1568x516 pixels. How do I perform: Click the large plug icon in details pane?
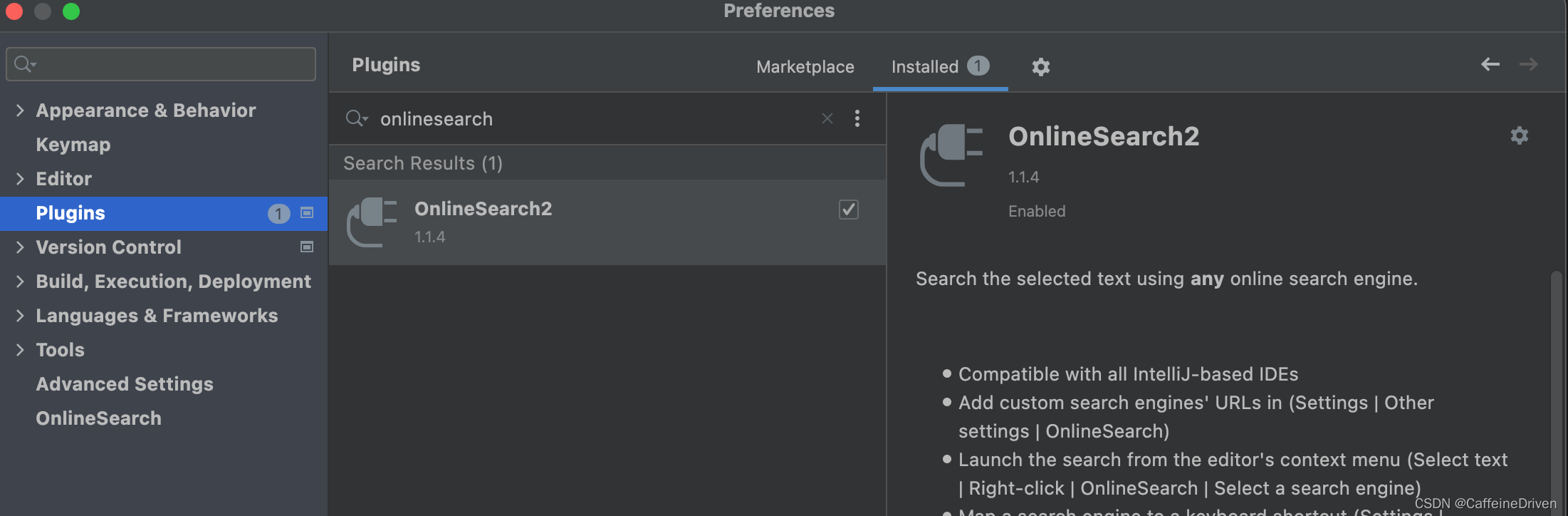[x=952, y=155]
